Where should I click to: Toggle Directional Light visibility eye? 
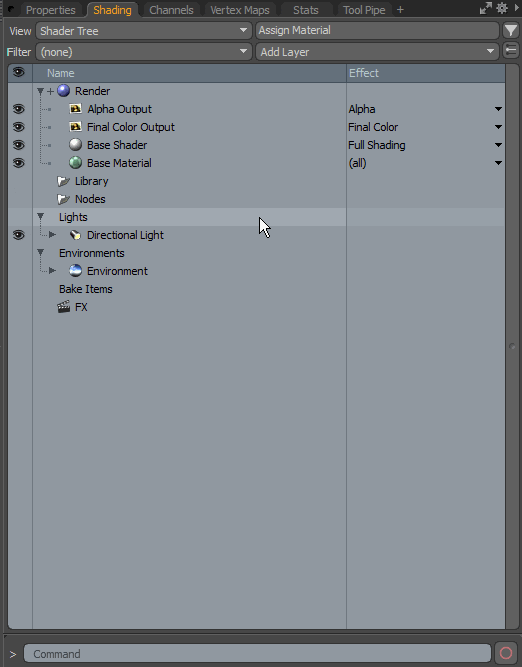[x=18, y=235]
